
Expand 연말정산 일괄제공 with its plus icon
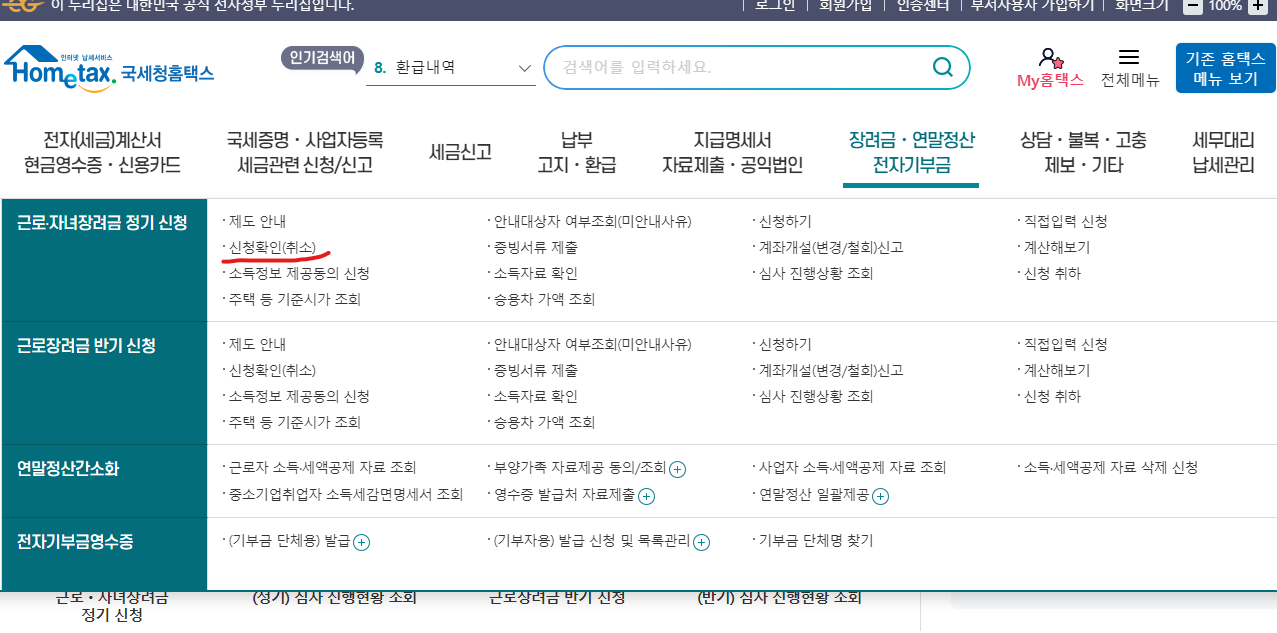click(x=880, y=496)
